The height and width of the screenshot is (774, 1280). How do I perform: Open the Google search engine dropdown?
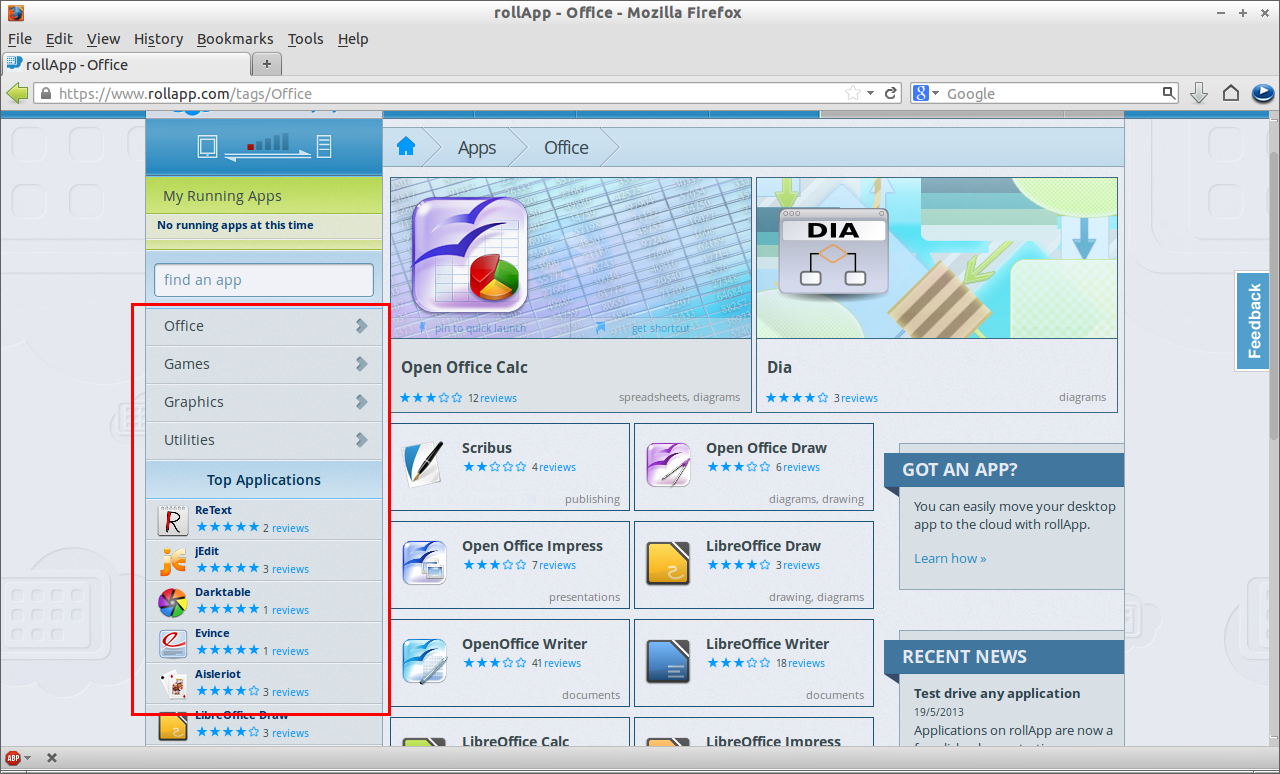pyautogui.click(x=925, y=93)
